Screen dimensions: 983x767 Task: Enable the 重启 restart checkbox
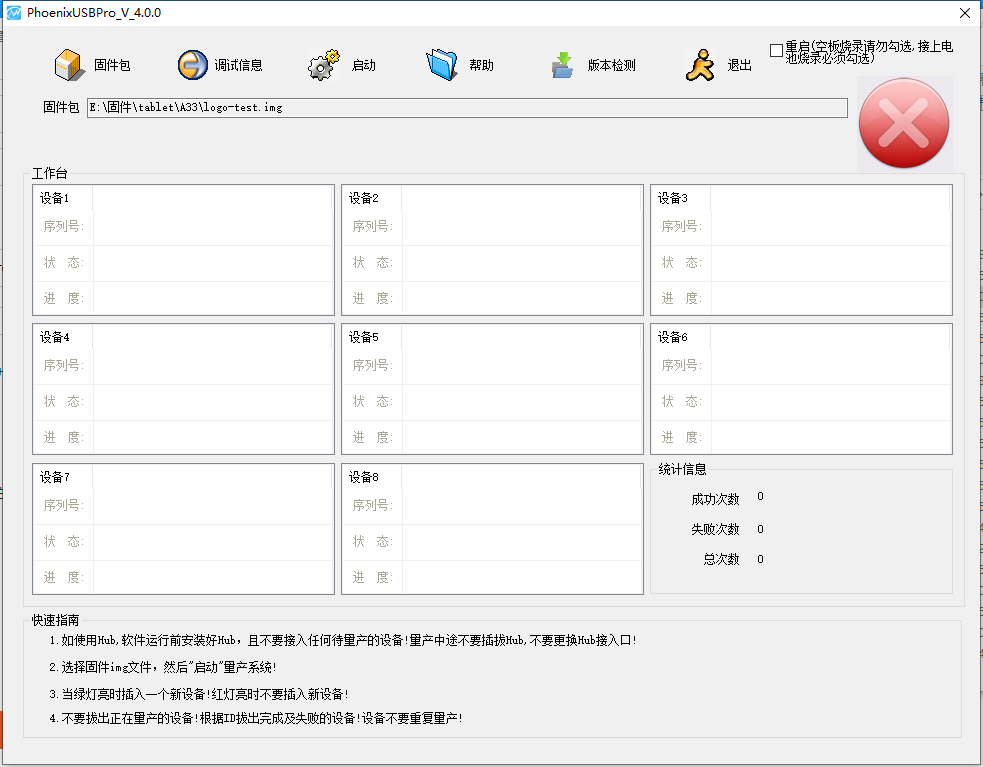tap(777, 49)
